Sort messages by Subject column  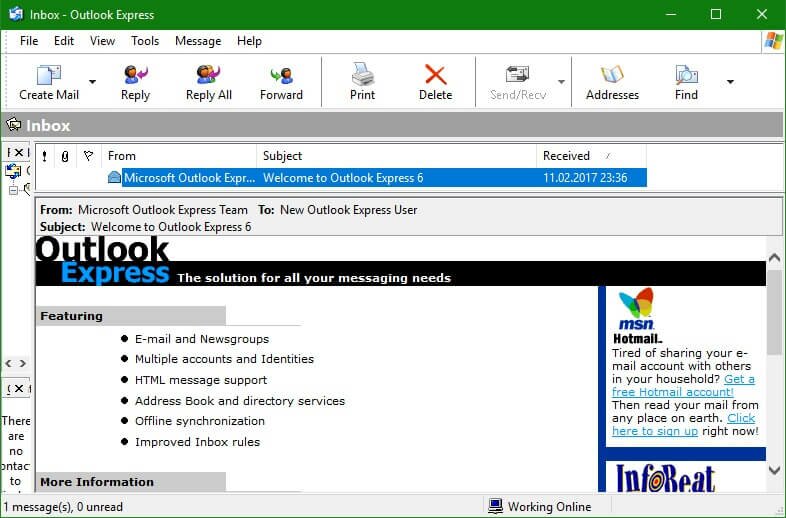tap(397, 156)
